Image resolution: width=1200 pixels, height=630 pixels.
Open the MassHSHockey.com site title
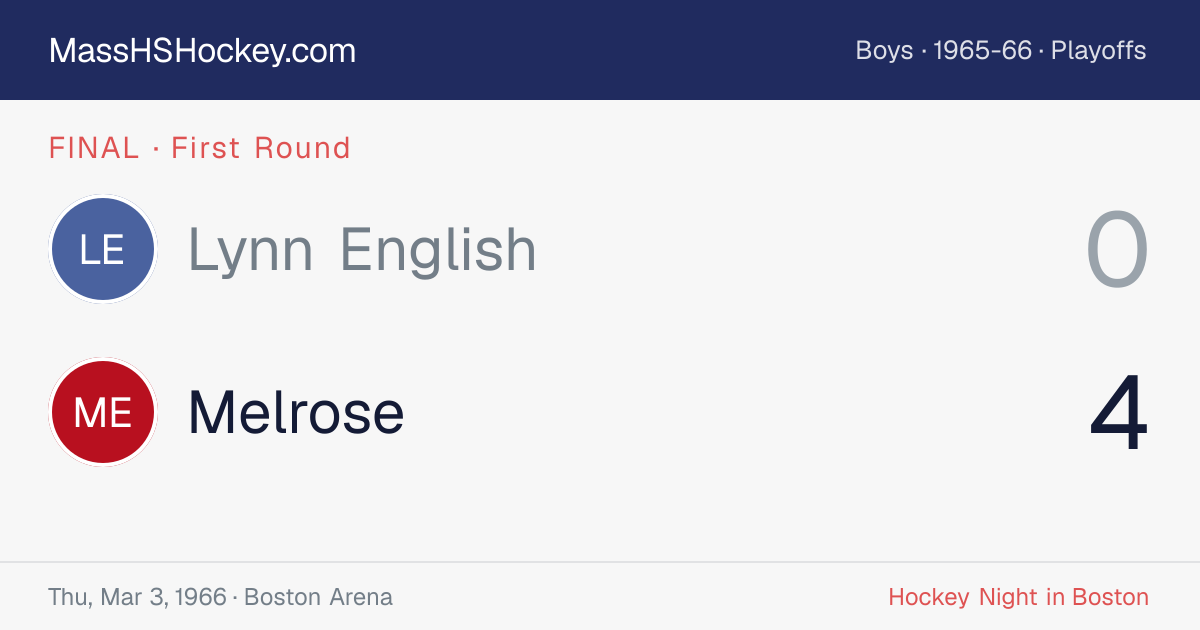[202, 51]
